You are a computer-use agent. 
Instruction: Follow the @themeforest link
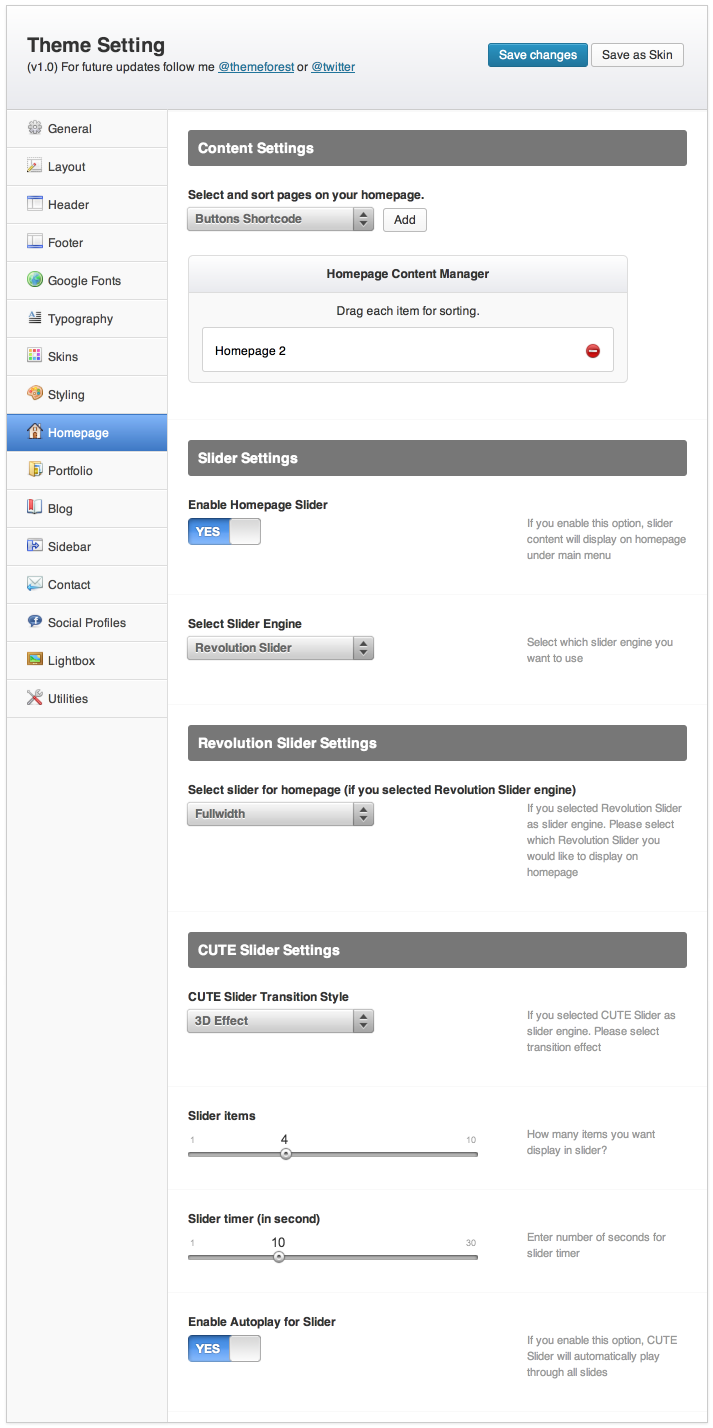(x=256, y=67)
